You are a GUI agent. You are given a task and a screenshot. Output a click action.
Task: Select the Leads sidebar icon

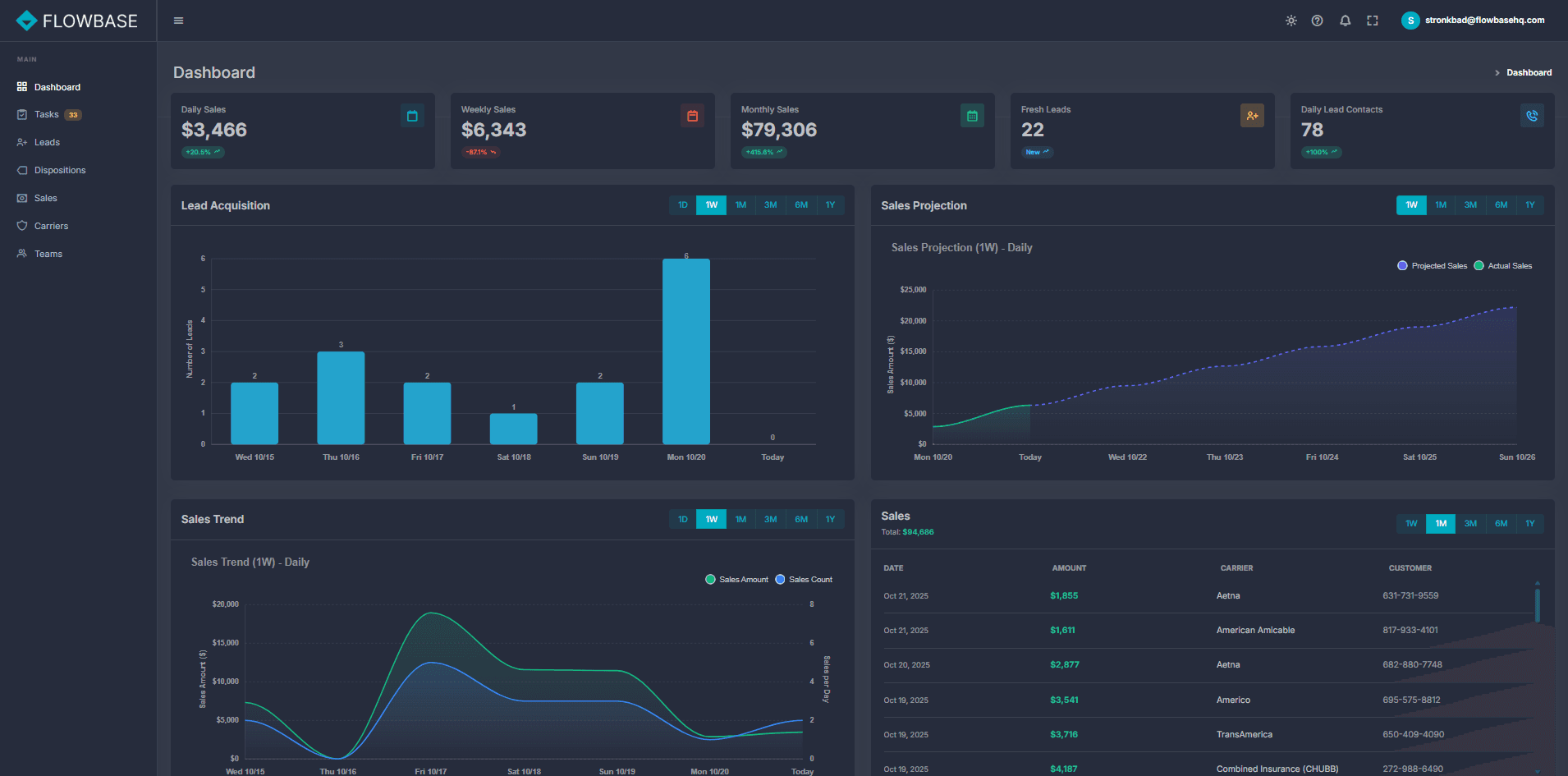tap(21, 142)
